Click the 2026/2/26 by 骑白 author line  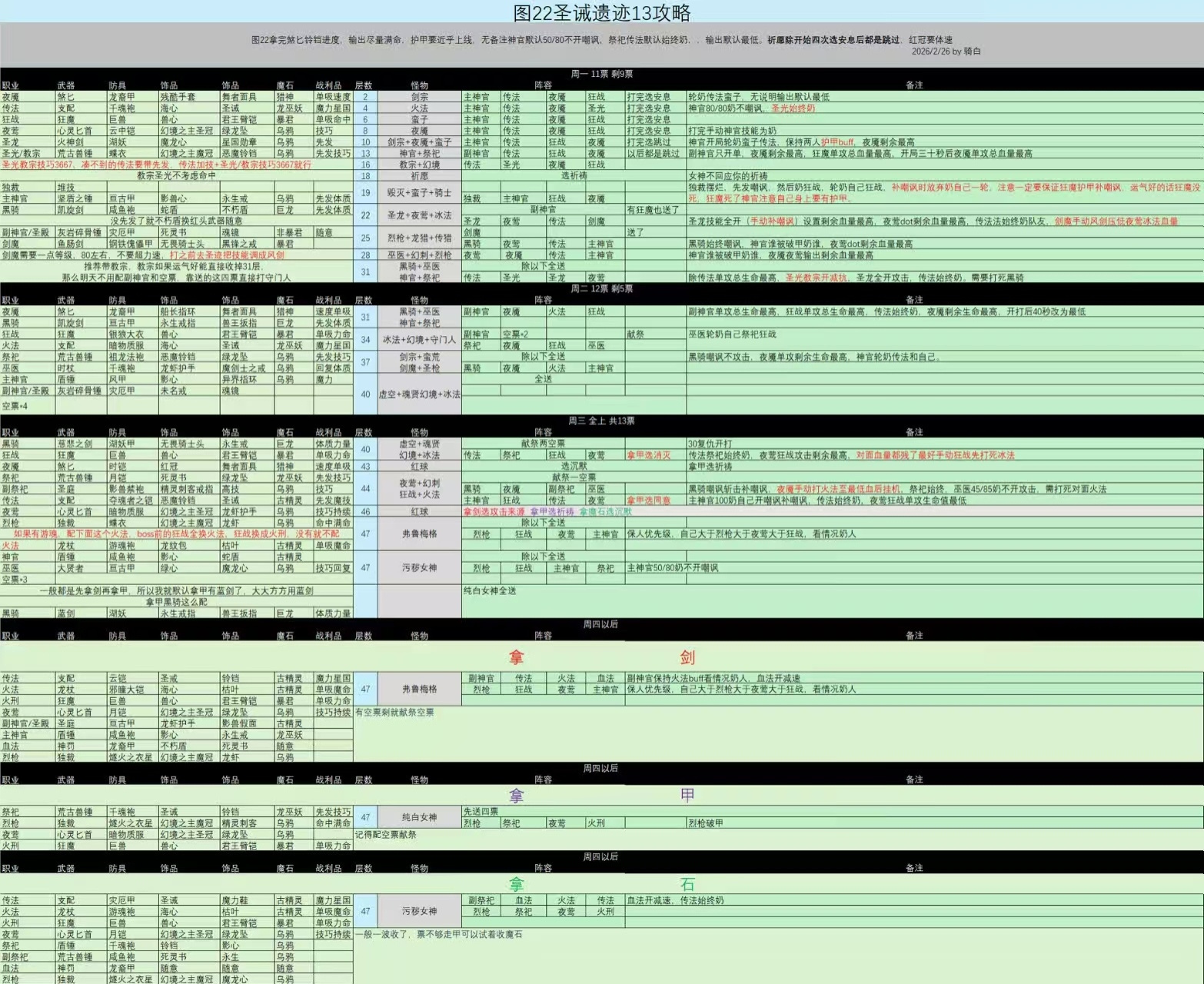coord(946,52)
